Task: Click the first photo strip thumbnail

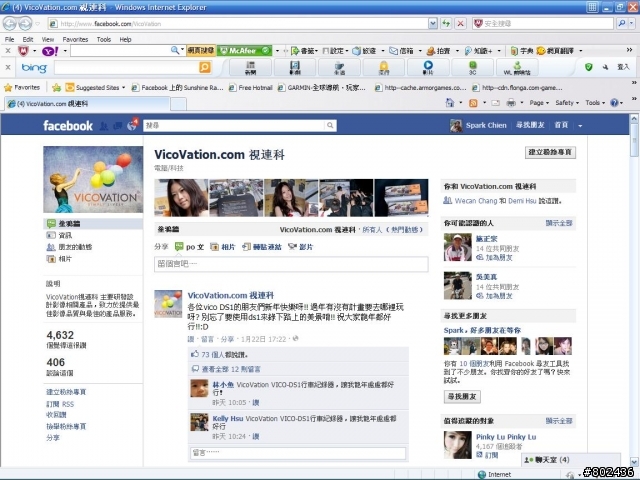Action: (x=181, y=198)
